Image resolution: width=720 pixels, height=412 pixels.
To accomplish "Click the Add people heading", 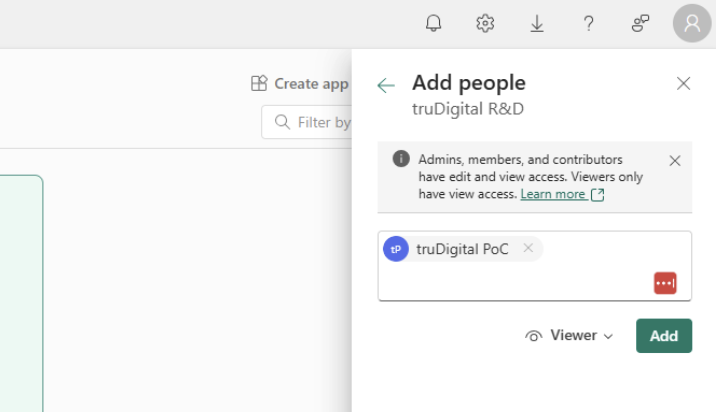I will [x=468, y=83].
